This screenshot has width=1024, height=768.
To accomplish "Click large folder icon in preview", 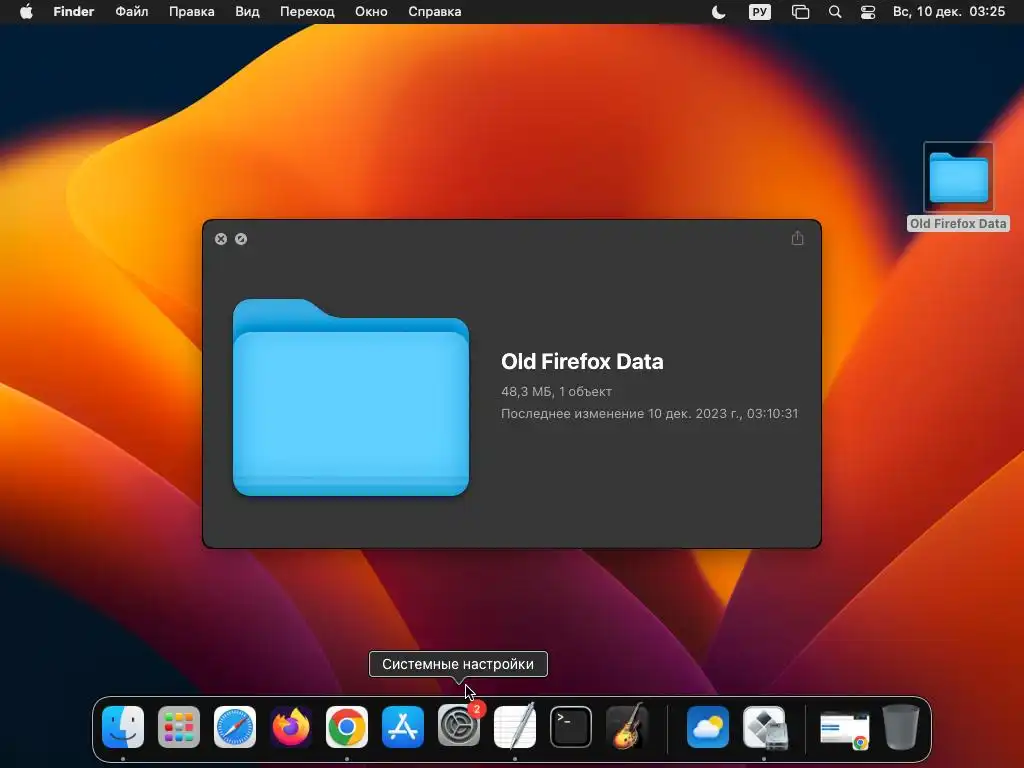I will coord(351,397).
